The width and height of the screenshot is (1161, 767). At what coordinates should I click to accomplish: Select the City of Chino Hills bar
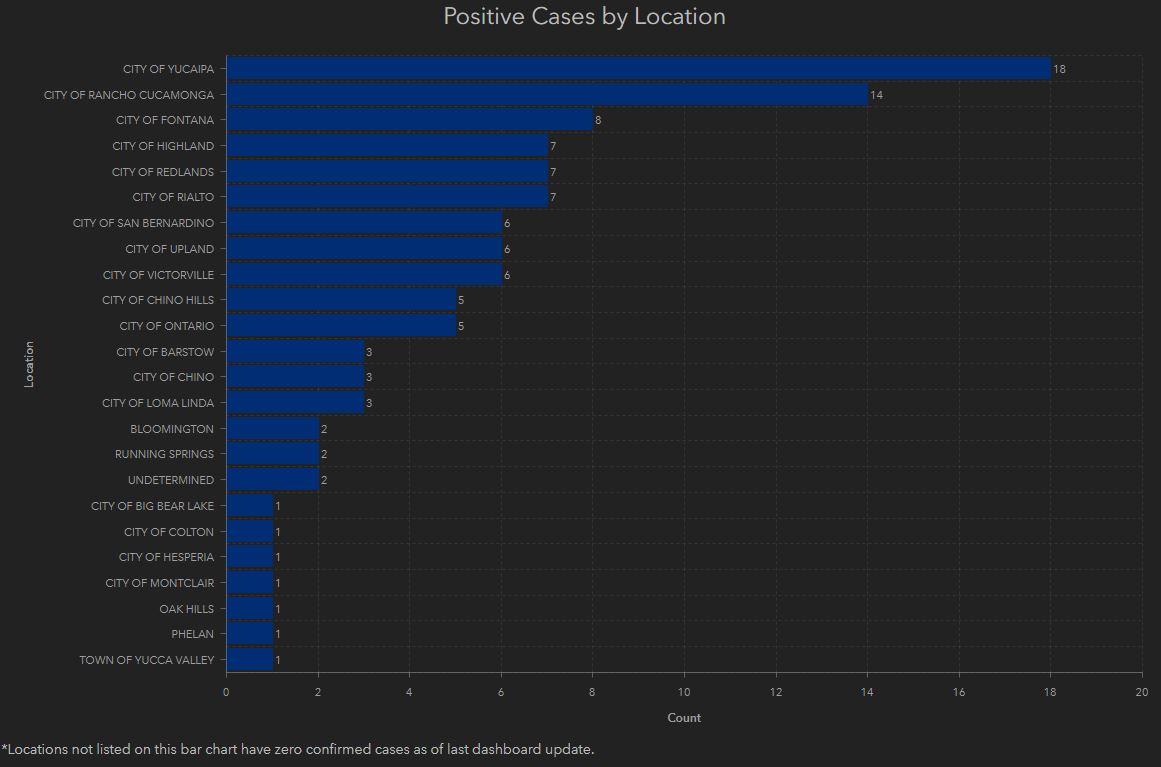341,300
